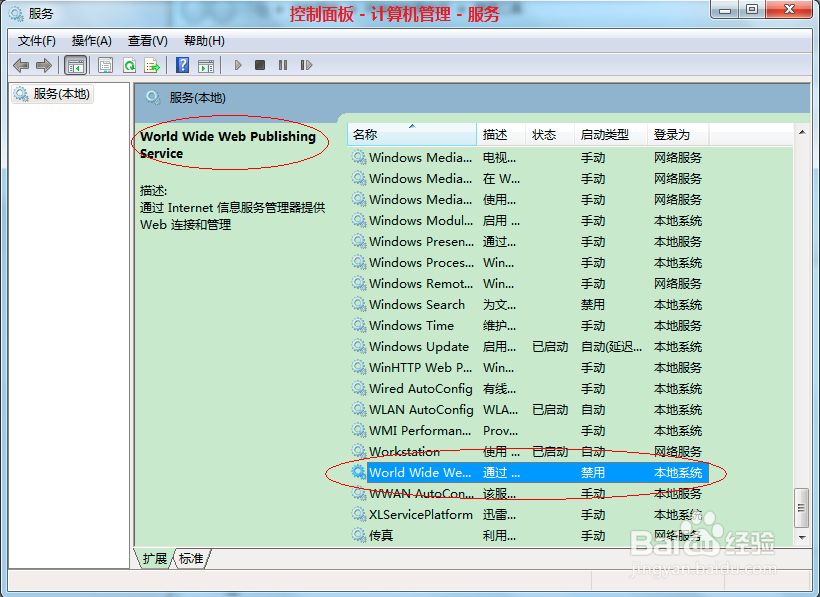The height and width of the screenshot is (597, 820).
Task: Select the Wired AutoConfig service name
Action: pyautogui.click(x=421, y=388)
